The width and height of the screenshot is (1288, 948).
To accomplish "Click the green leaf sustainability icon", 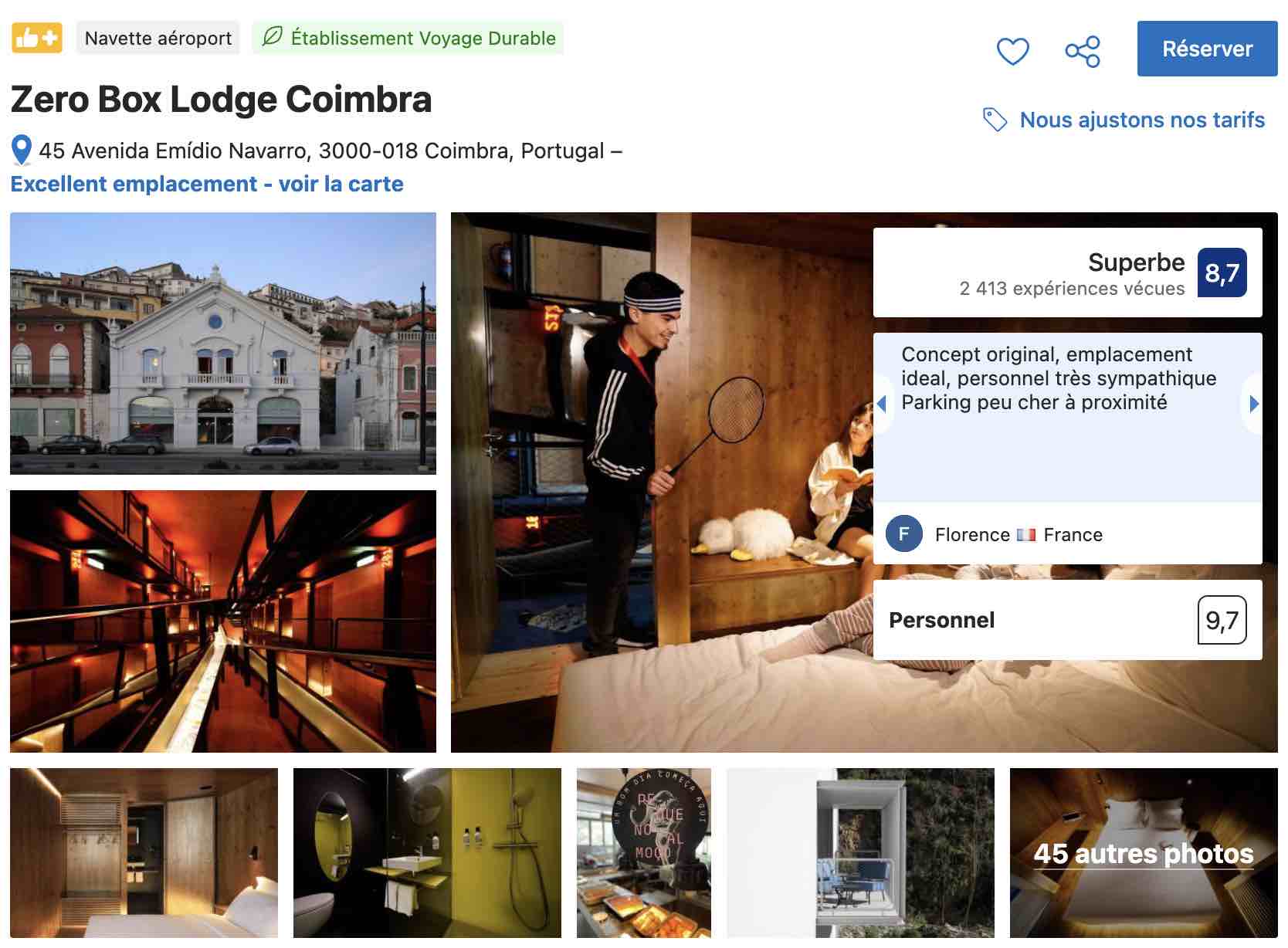I will coord(272,37).
